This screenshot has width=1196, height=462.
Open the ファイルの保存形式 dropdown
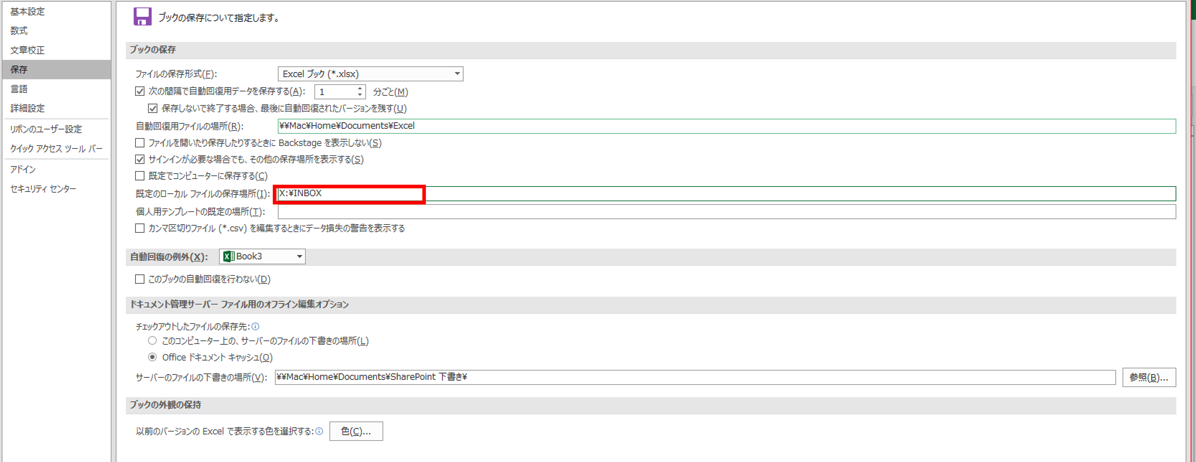(x=371, y=74)
